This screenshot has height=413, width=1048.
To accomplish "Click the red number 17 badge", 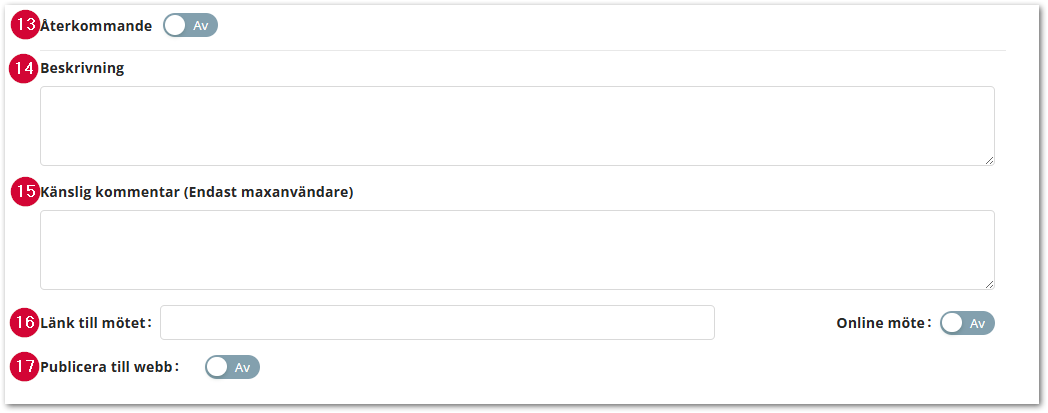I will 25,367.
